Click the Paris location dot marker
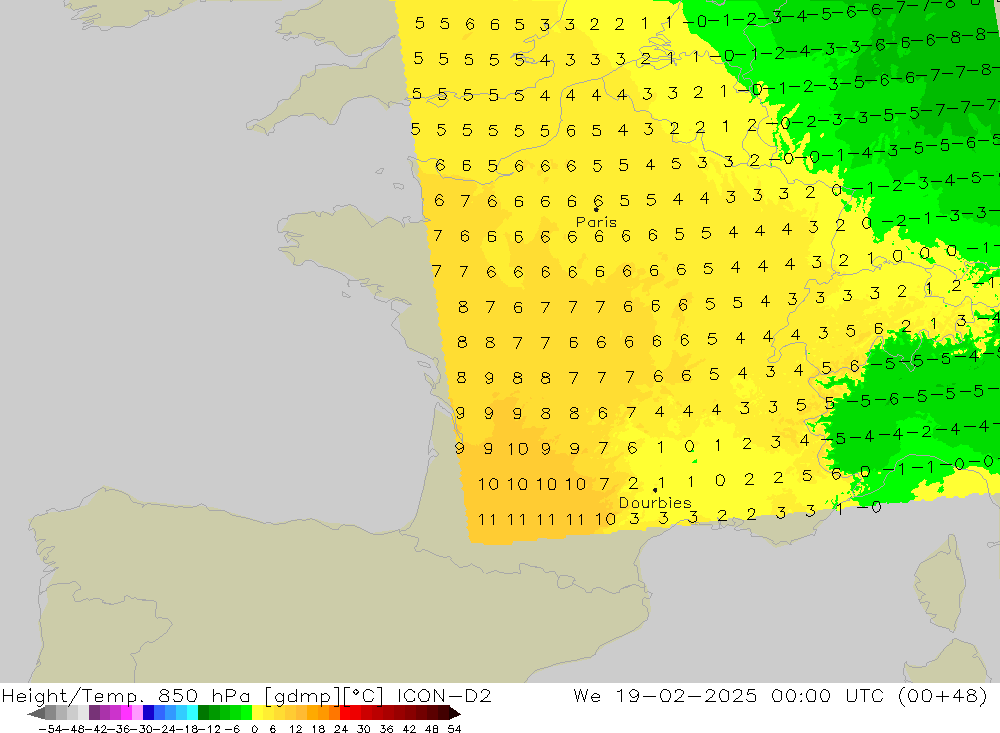 (x=596, y=209)
